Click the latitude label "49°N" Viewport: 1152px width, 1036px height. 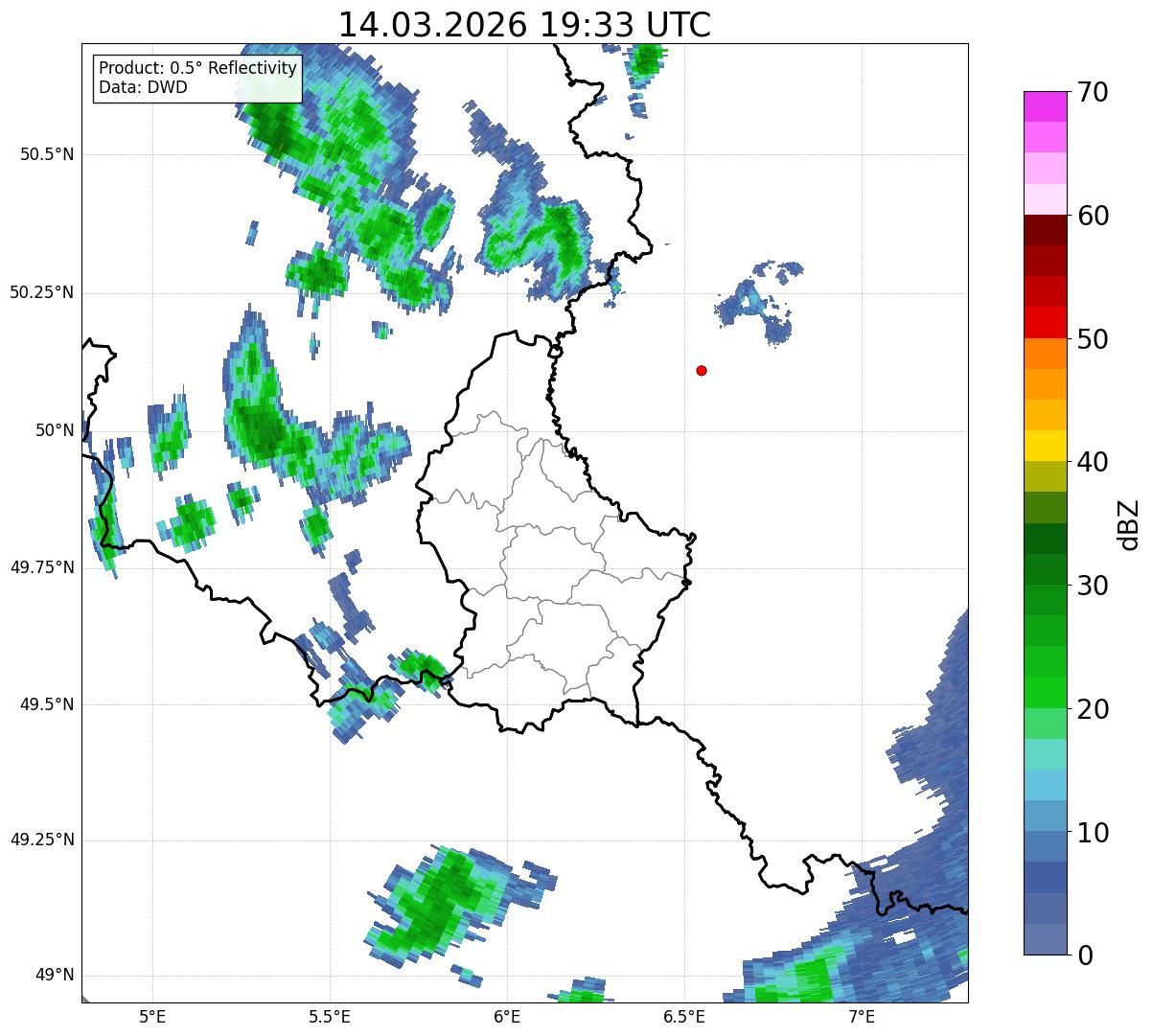tap(55, 975)
